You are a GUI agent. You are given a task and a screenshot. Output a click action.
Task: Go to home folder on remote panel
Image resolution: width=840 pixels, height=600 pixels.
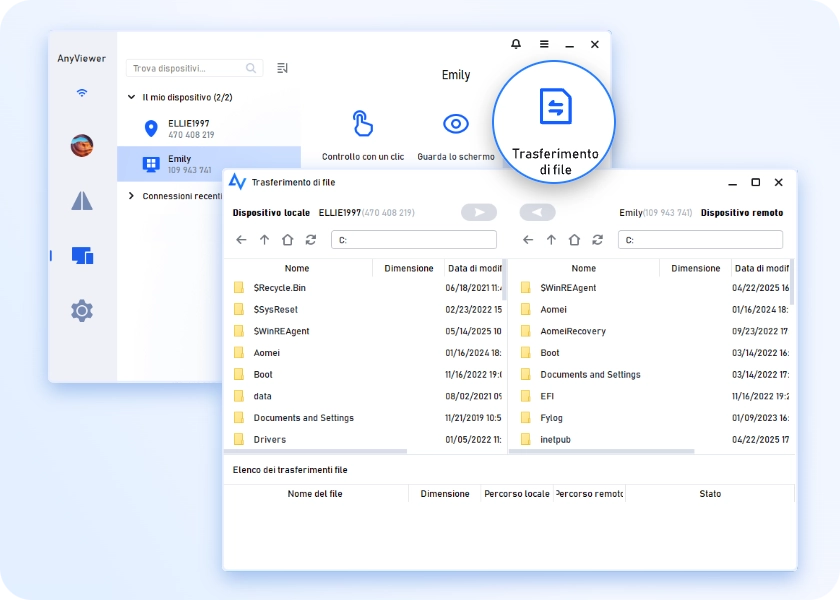[x=574, y=240]
